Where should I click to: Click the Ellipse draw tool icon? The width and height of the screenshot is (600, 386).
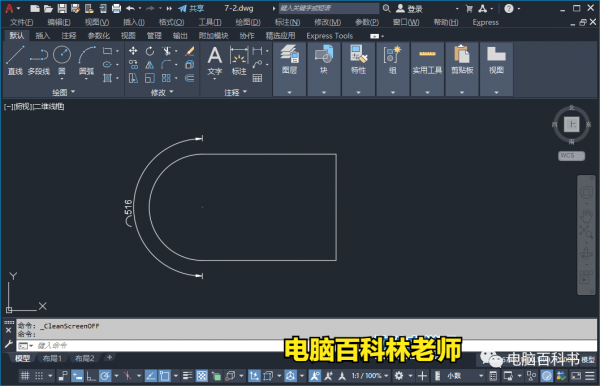point(108,64)
